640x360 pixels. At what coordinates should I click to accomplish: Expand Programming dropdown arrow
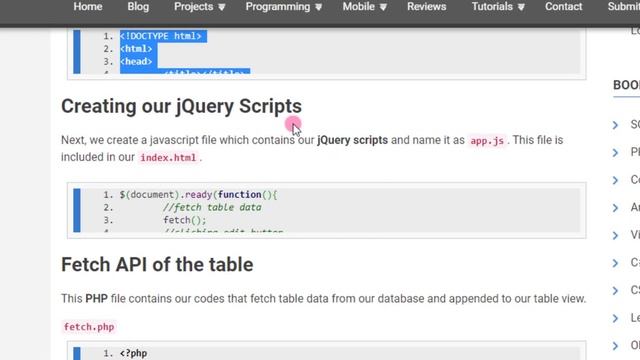(318, 7)
